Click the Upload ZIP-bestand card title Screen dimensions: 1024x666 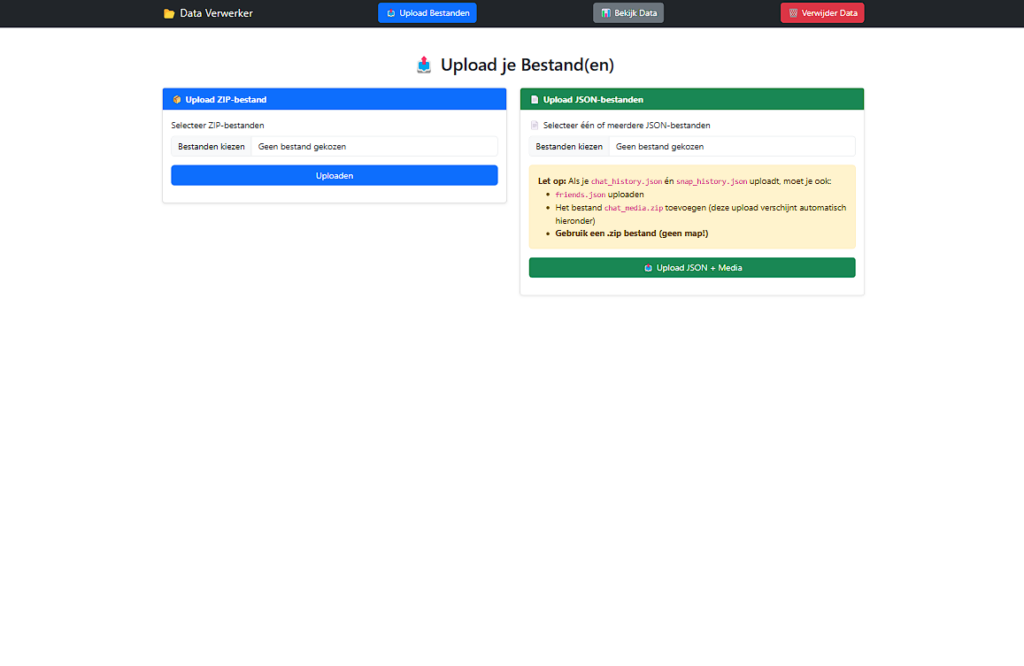point(226,100)
